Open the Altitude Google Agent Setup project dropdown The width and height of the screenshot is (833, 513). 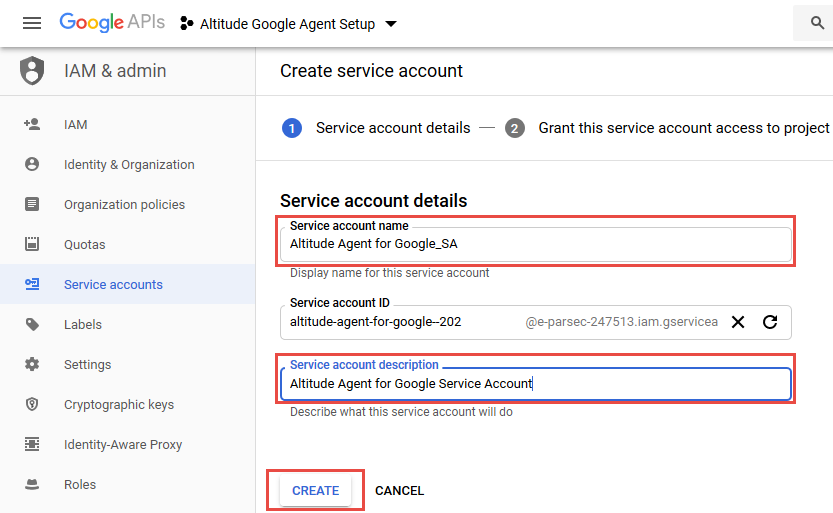288,24
